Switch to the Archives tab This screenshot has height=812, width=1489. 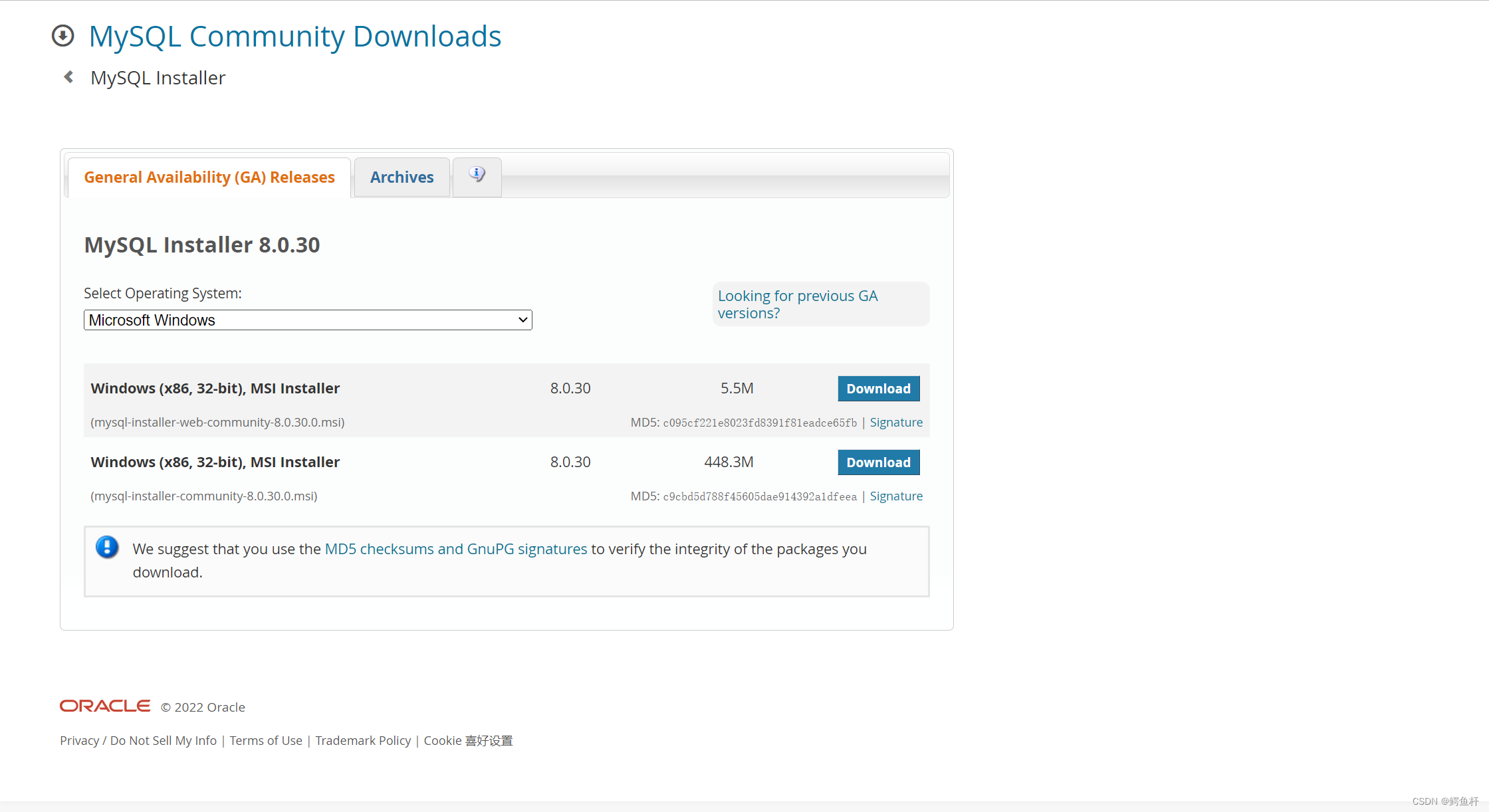[401, 177]
